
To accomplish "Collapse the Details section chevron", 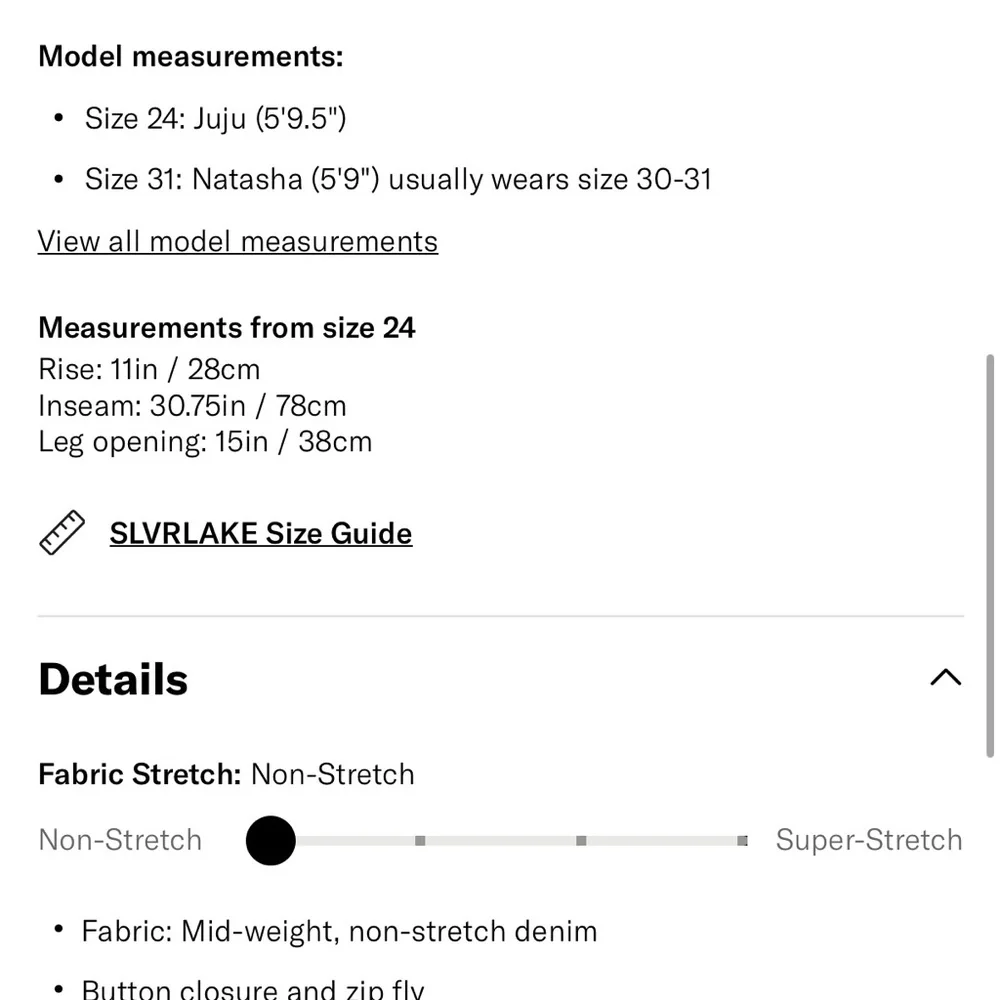I will [946, 677].
